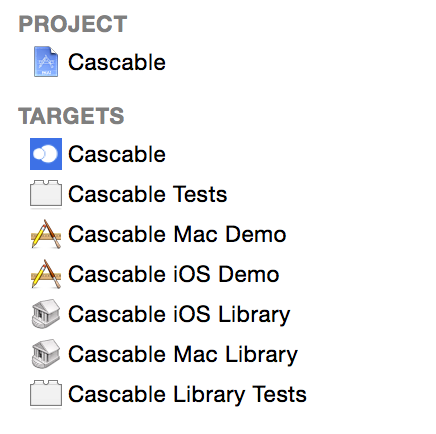
Task: Select the Cascable project label under PROJECT
Action: (117, 62)
